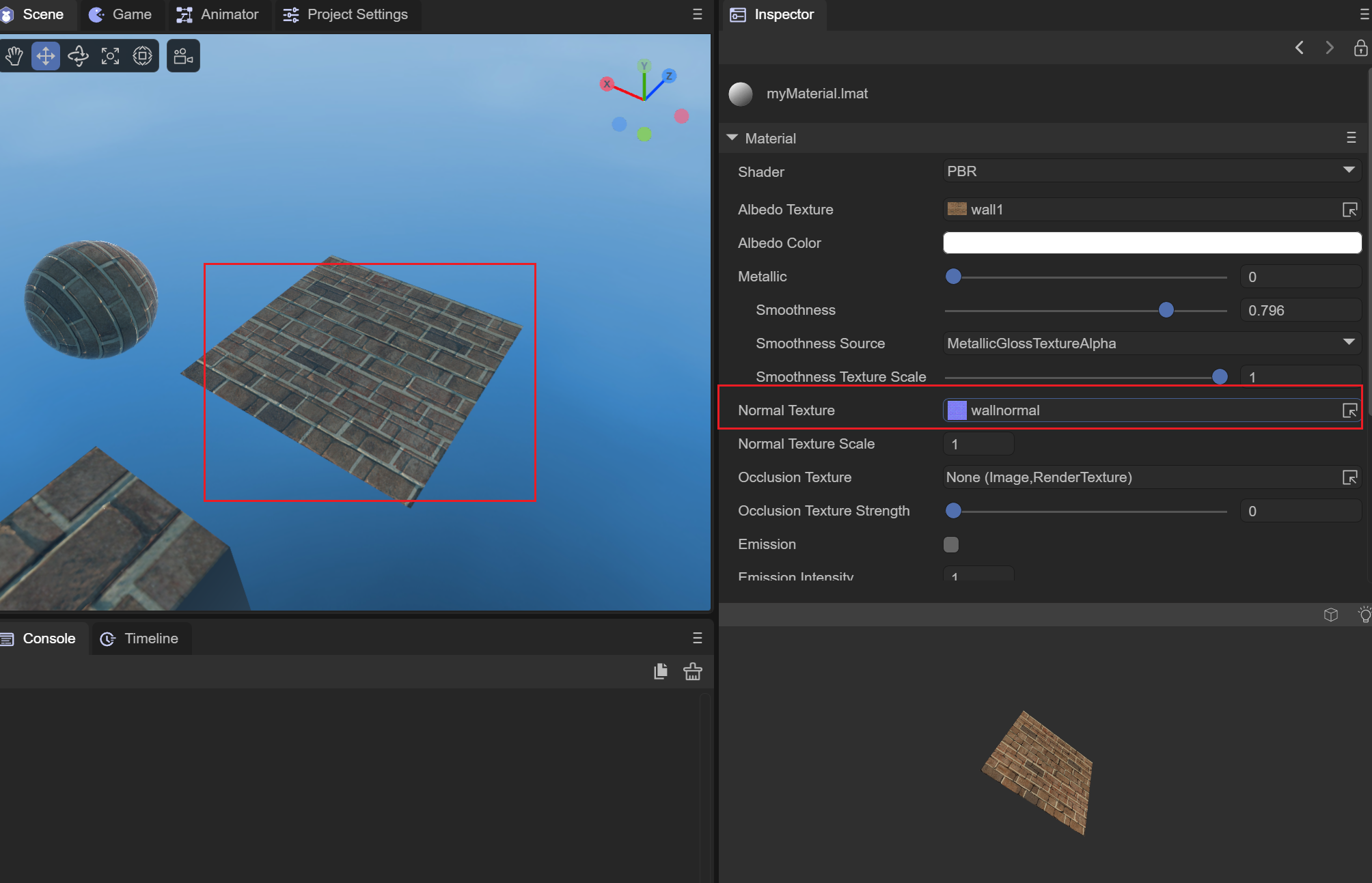1372x883 pixels.
Task: Lock the Inspector panel
Action: pyautogui.click(x=1360, y=48)
